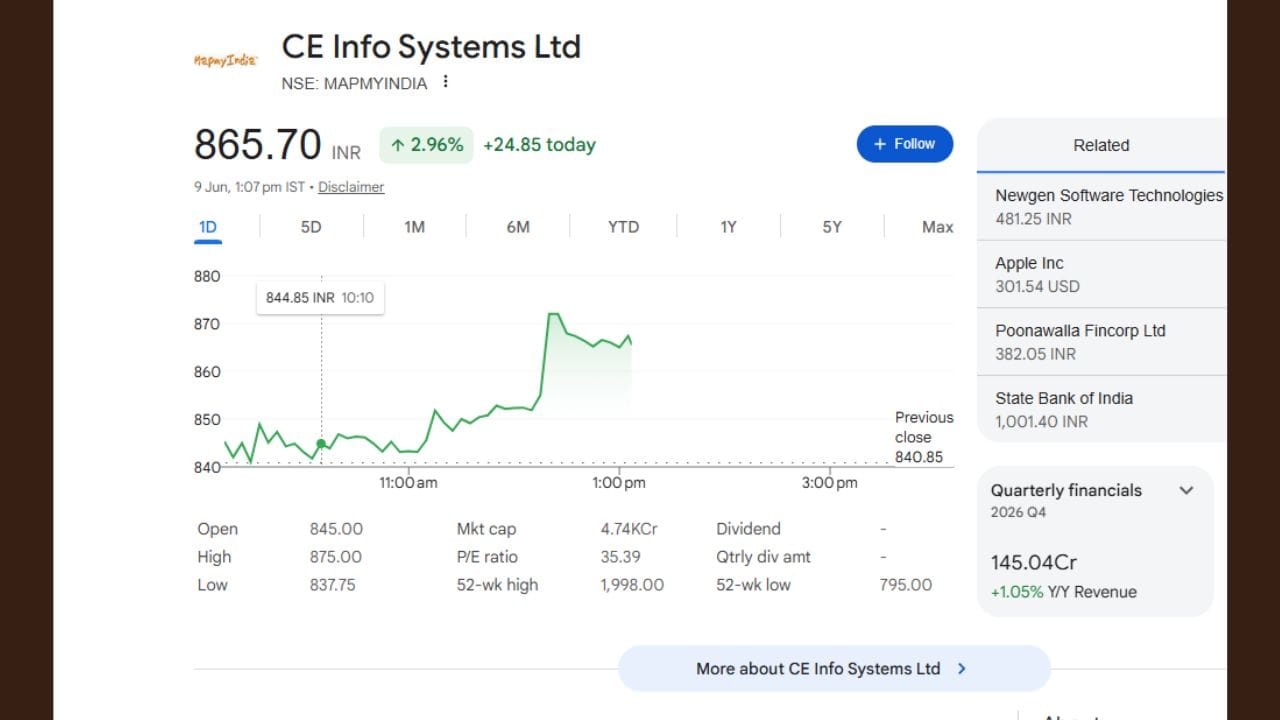Image resolution: width=1280 pixels, height=720 pixels.
Task: Click the High value 875.00
Action: click(x=336, y=557)
